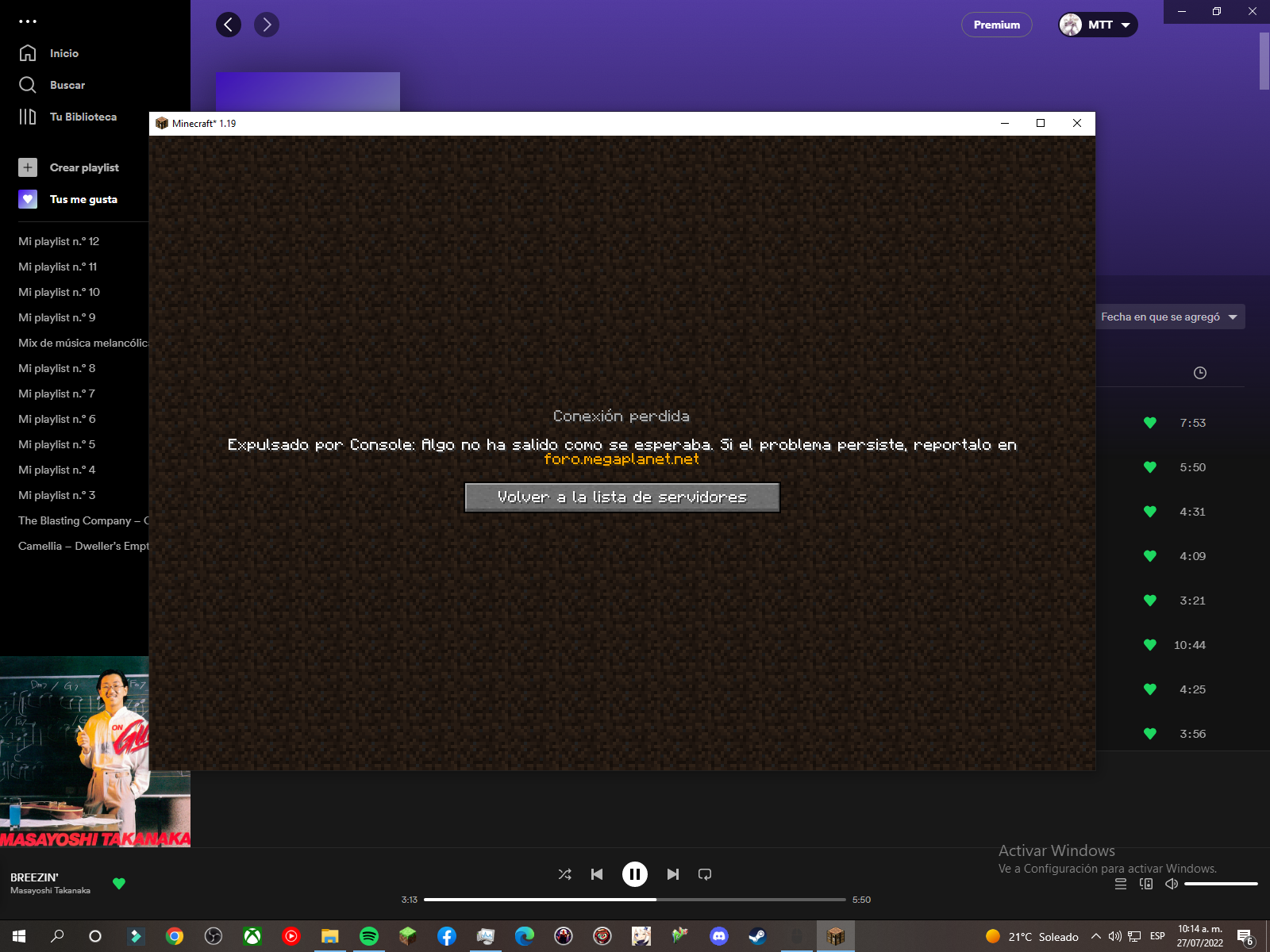The height and width of the screenshot is (952, 1270).
Task: Open connect to device menu
Action: (x=1146, y=884)
